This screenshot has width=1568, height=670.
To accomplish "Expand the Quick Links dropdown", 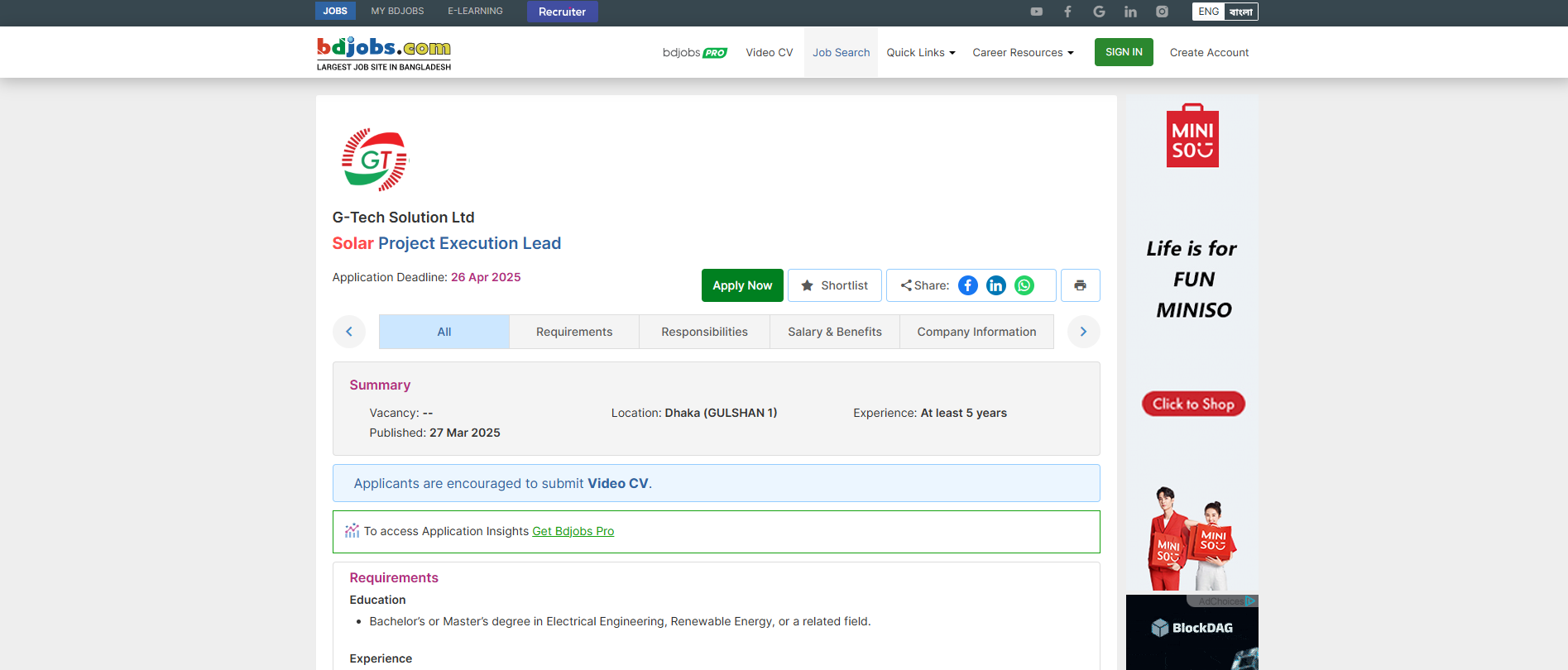I will coord(920,52).
